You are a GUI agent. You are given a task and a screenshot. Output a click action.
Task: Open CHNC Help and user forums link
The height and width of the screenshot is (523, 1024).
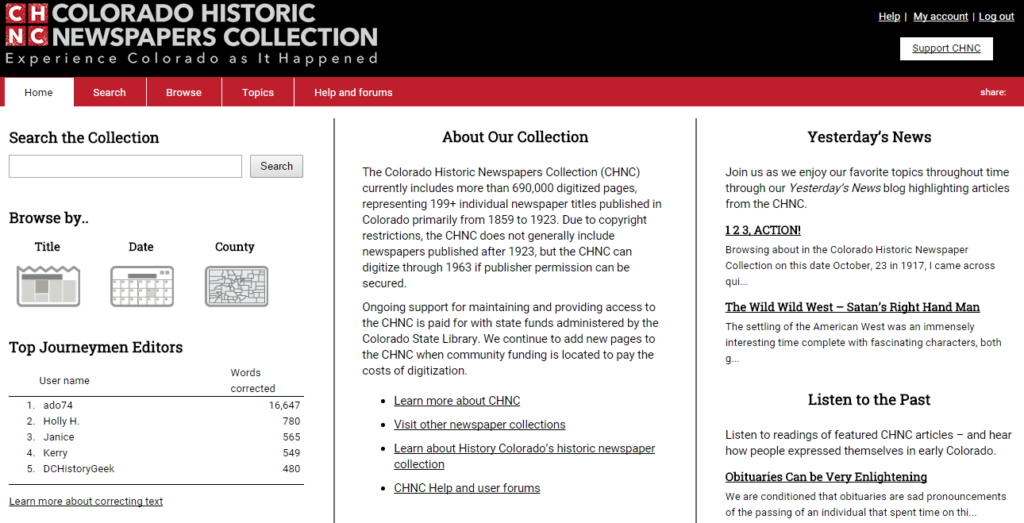tap(467, 488)
